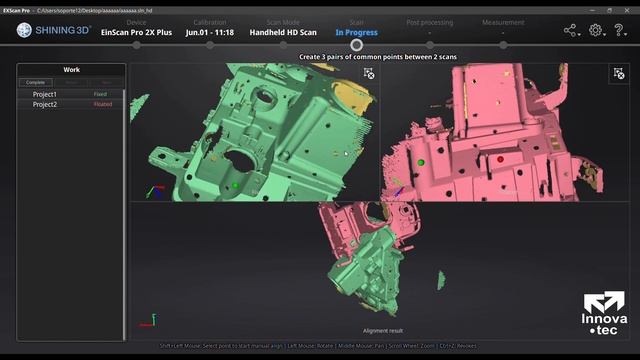Click the Post processing step dot on progress bar
This screenshot has height=360, width=640.
click(429, 45)
